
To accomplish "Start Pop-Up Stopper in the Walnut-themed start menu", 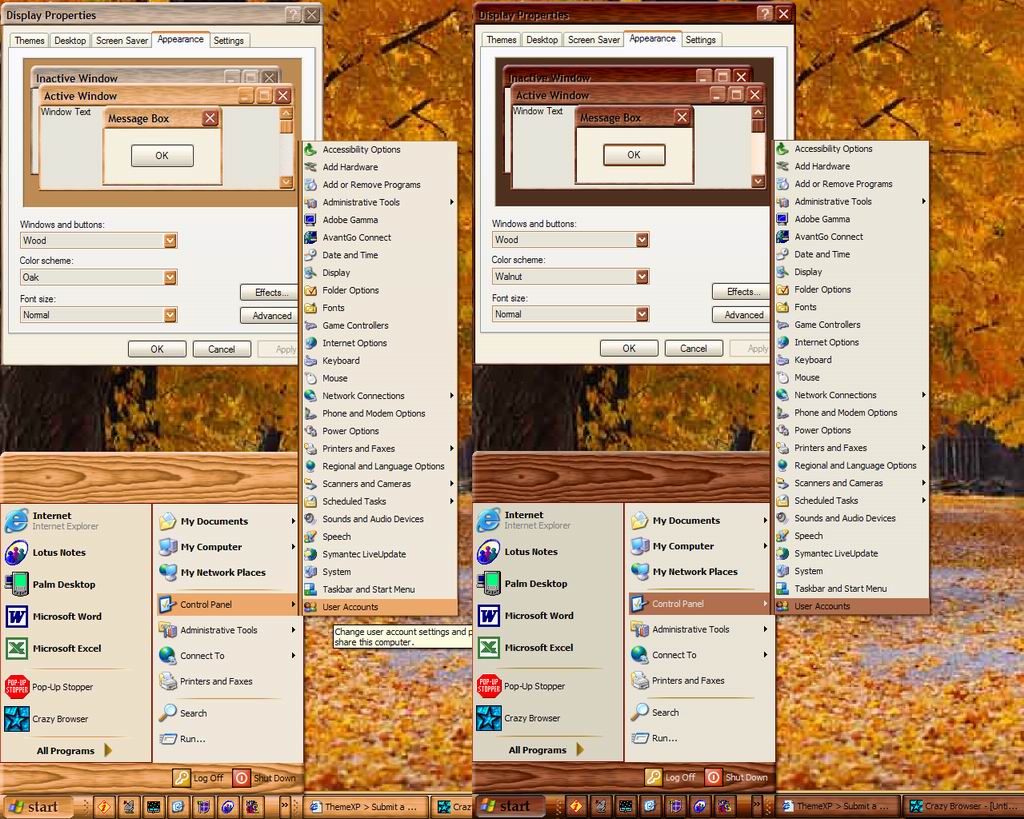I will [532, 686].
